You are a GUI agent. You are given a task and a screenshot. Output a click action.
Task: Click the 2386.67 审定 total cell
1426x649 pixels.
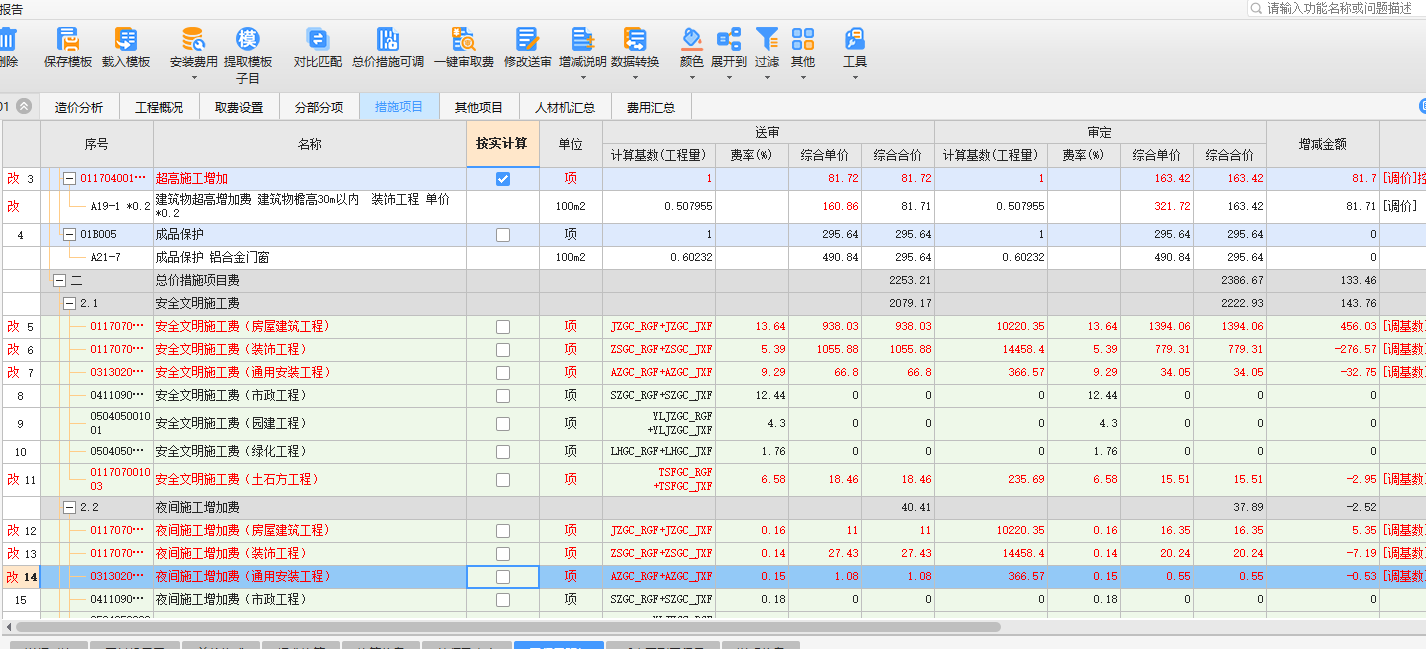1230,281
